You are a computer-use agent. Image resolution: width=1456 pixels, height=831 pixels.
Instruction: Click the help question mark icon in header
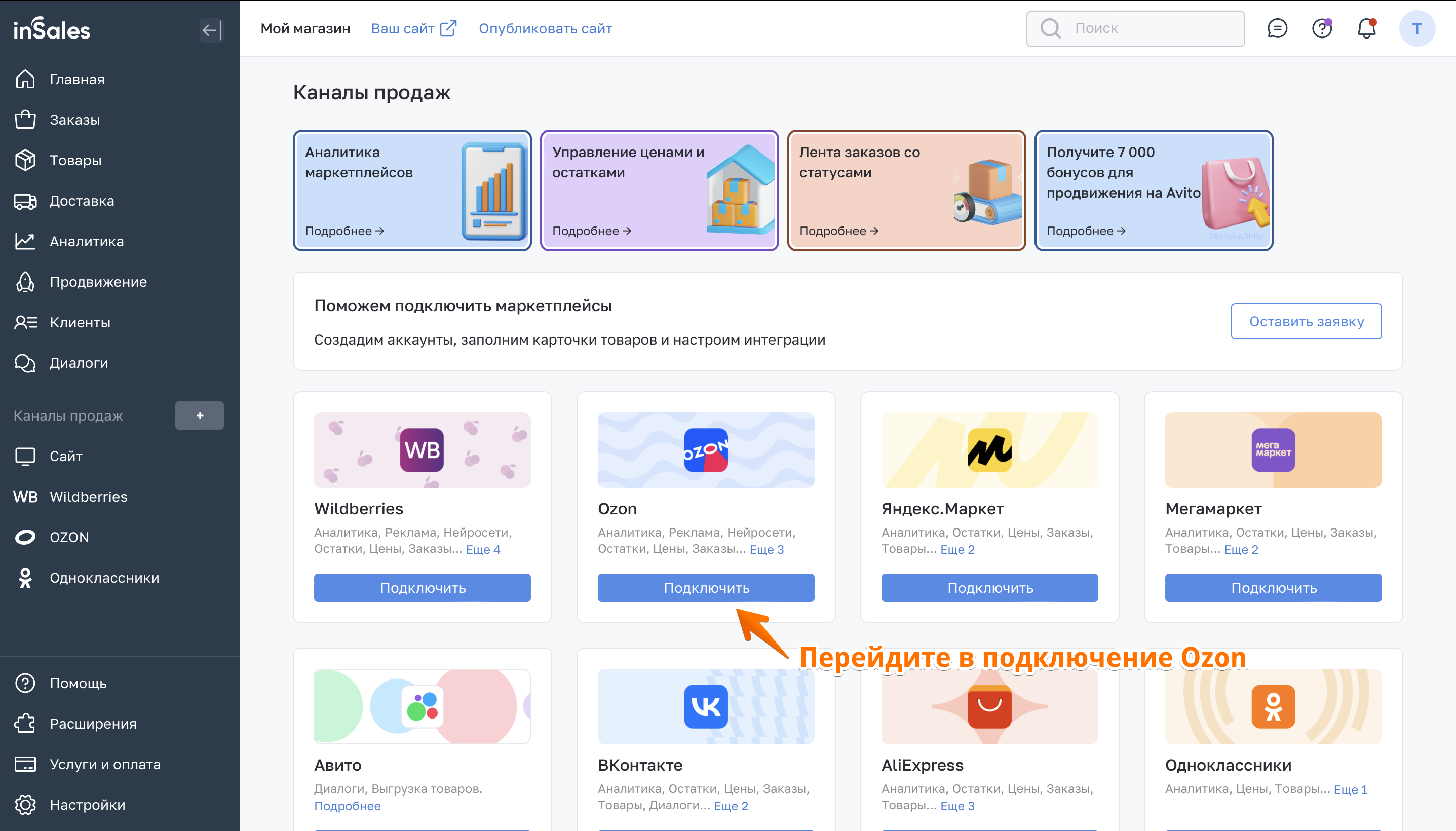click(x=1321, y=28)
